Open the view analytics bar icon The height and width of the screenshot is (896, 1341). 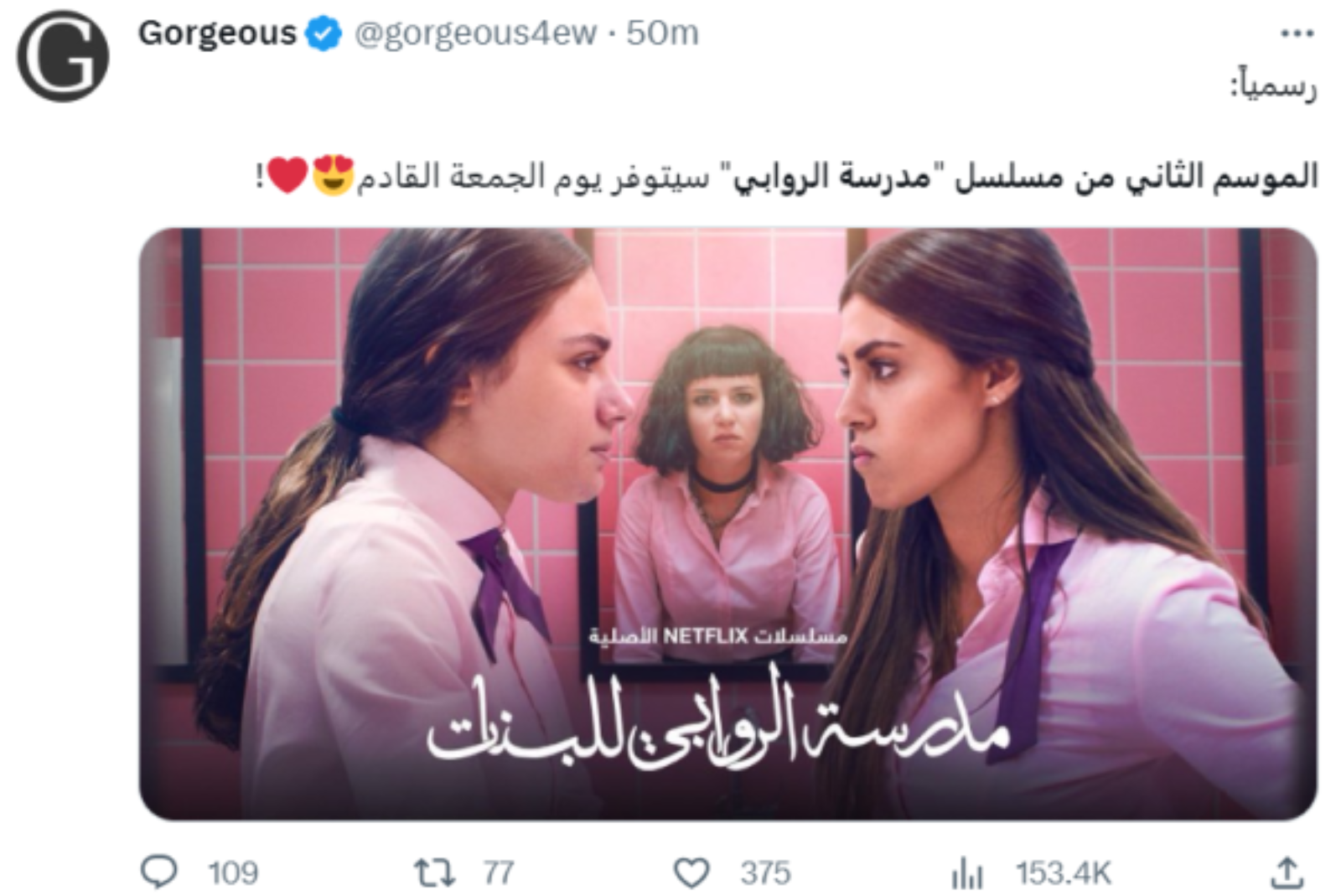tap(966, 873)
